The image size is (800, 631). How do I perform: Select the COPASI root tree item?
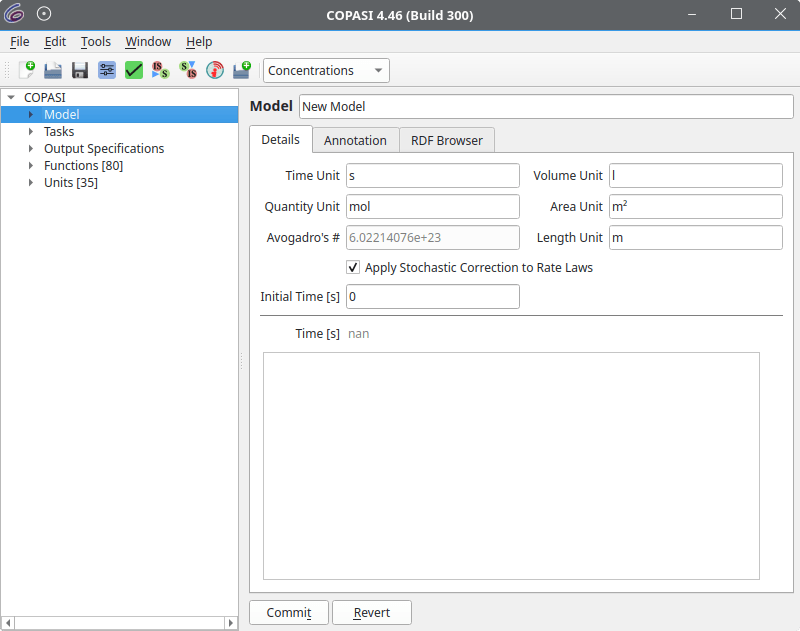coord(44,97)
